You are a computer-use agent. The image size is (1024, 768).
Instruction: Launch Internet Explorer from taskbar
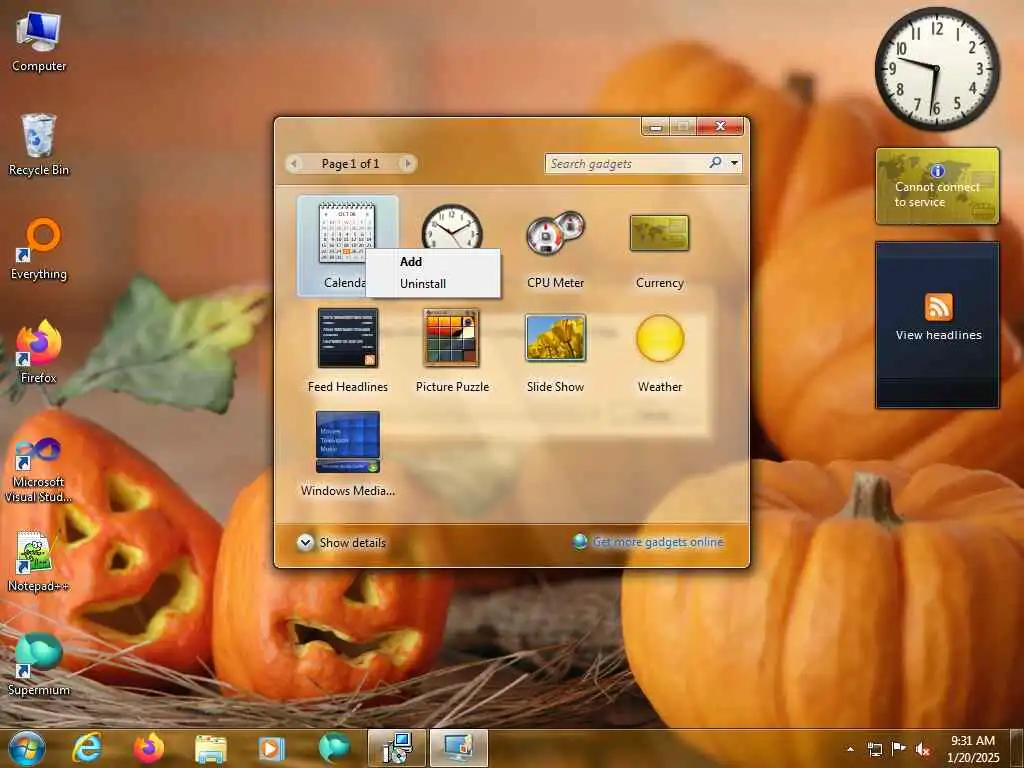(87, 748)
